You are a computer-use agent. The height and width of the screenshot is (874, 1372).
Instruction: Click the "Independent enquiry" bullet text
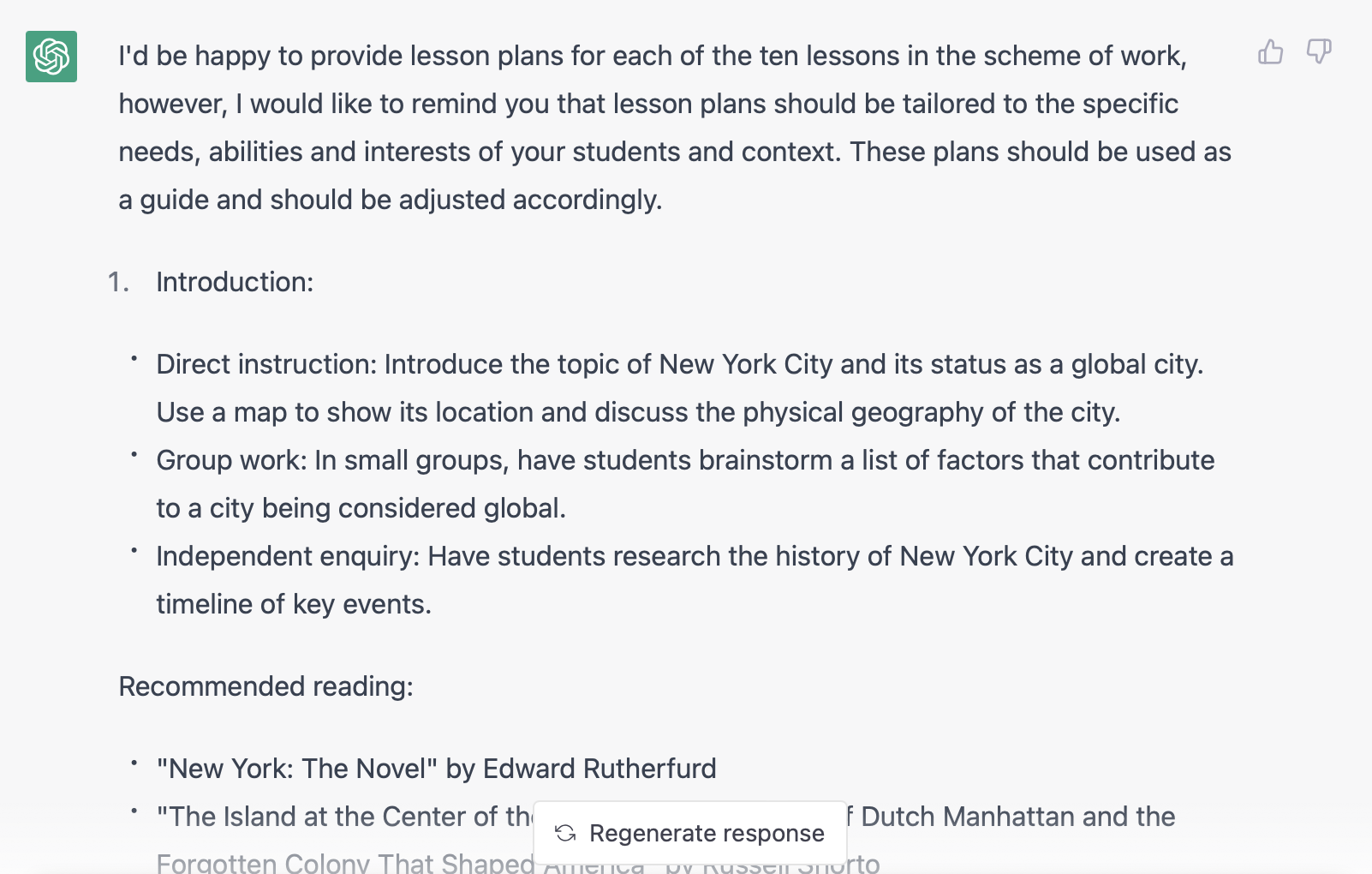point(287,556)
